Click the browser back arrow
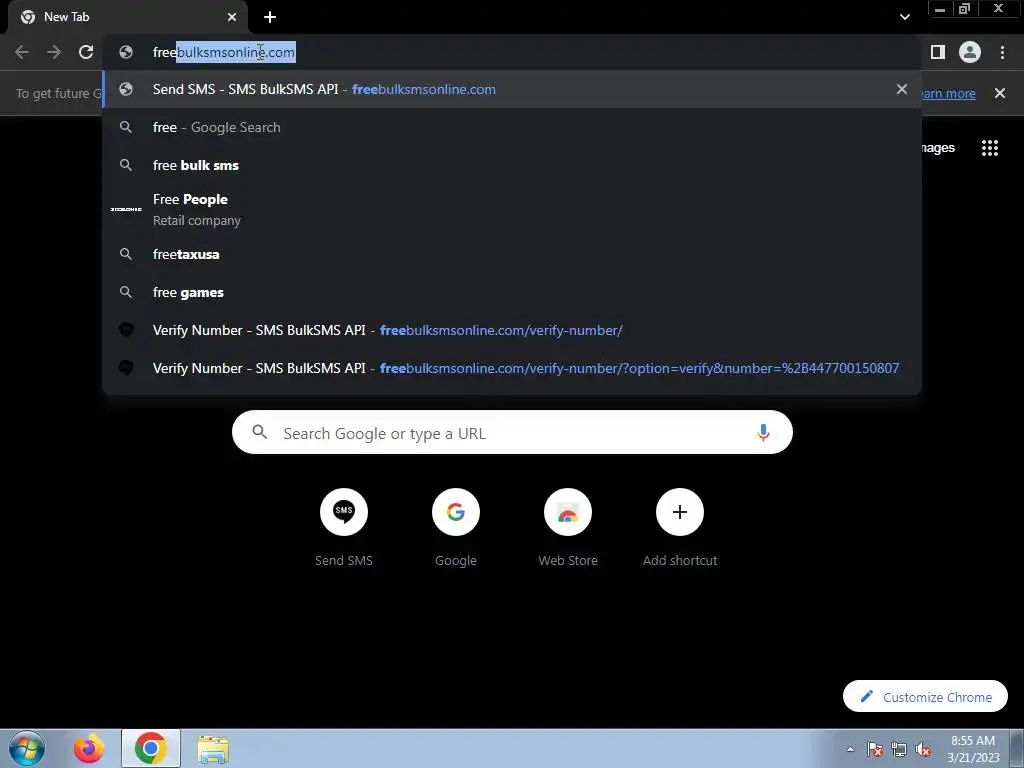Image resolution: width=1024 pixels, height=768 pixels. [22, 52]
